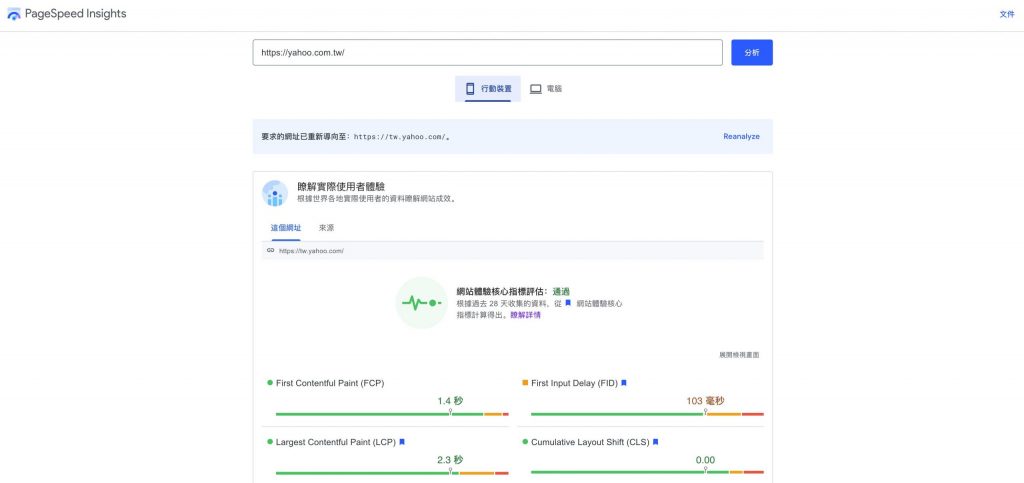
Task: Click the real user experience people icon
Action: (x=275, y=193)
